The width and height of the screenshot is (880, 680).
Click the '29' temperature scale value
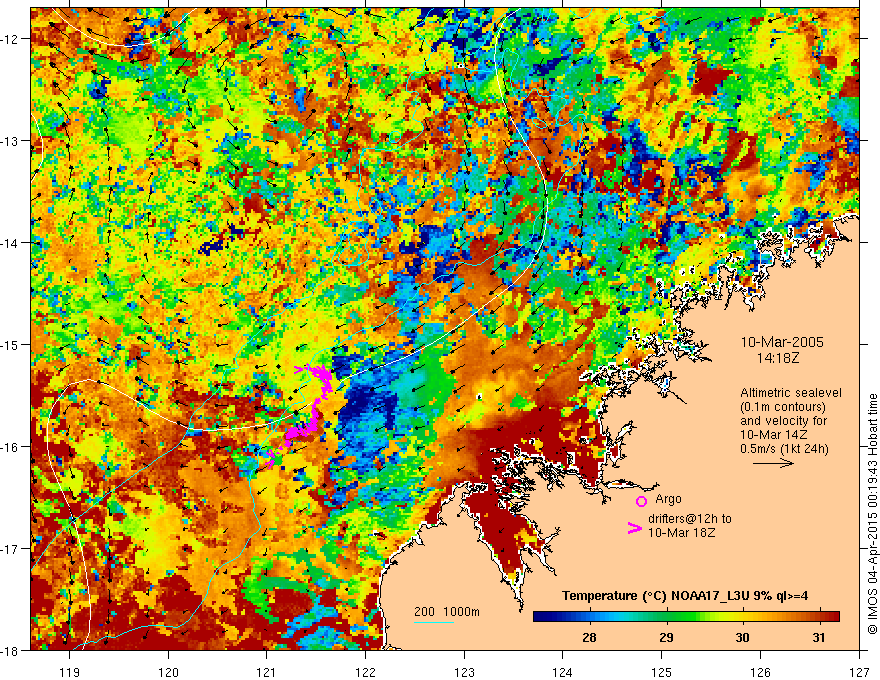(x=666, y=637)
